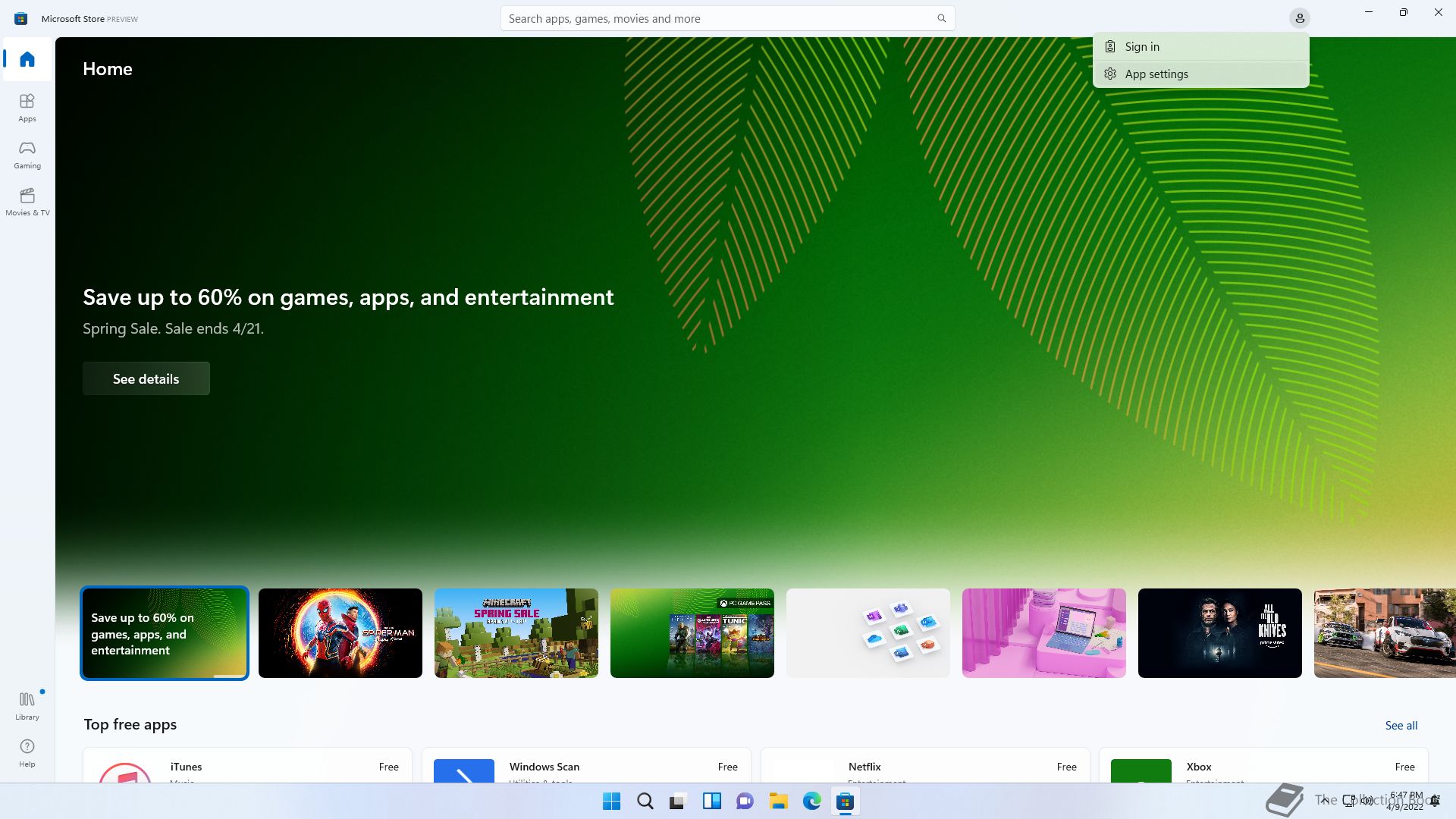Click the Xbox app icon

point(1141,770)
